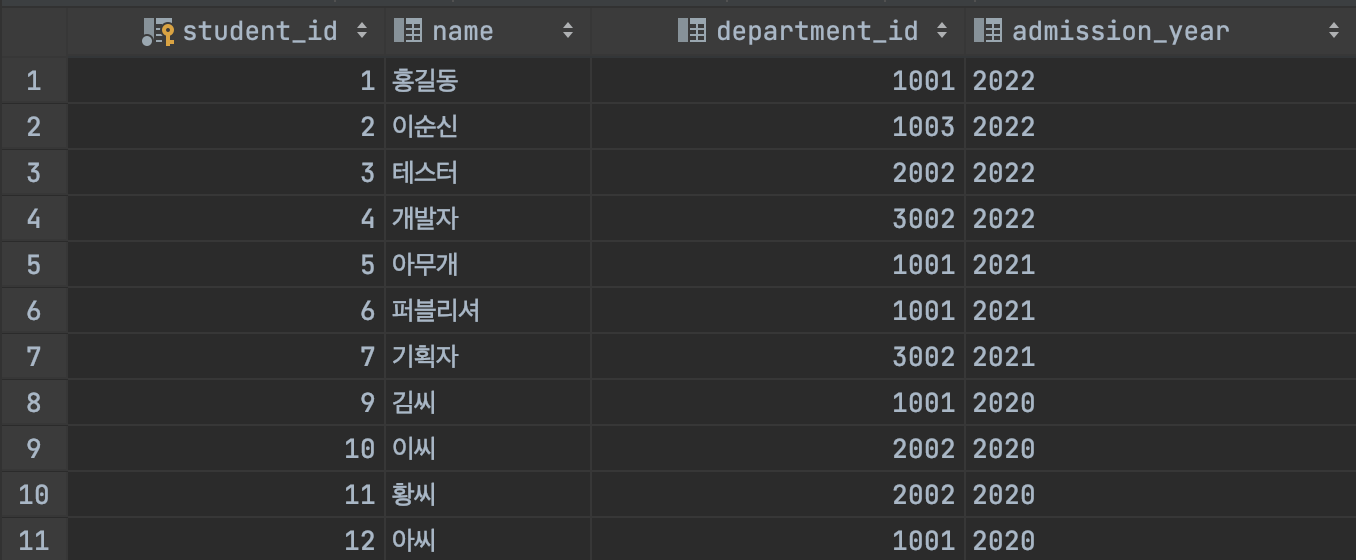This screenshot has height=560, width=1356.
Task: Select the name column header
Action: coord(488,31)
